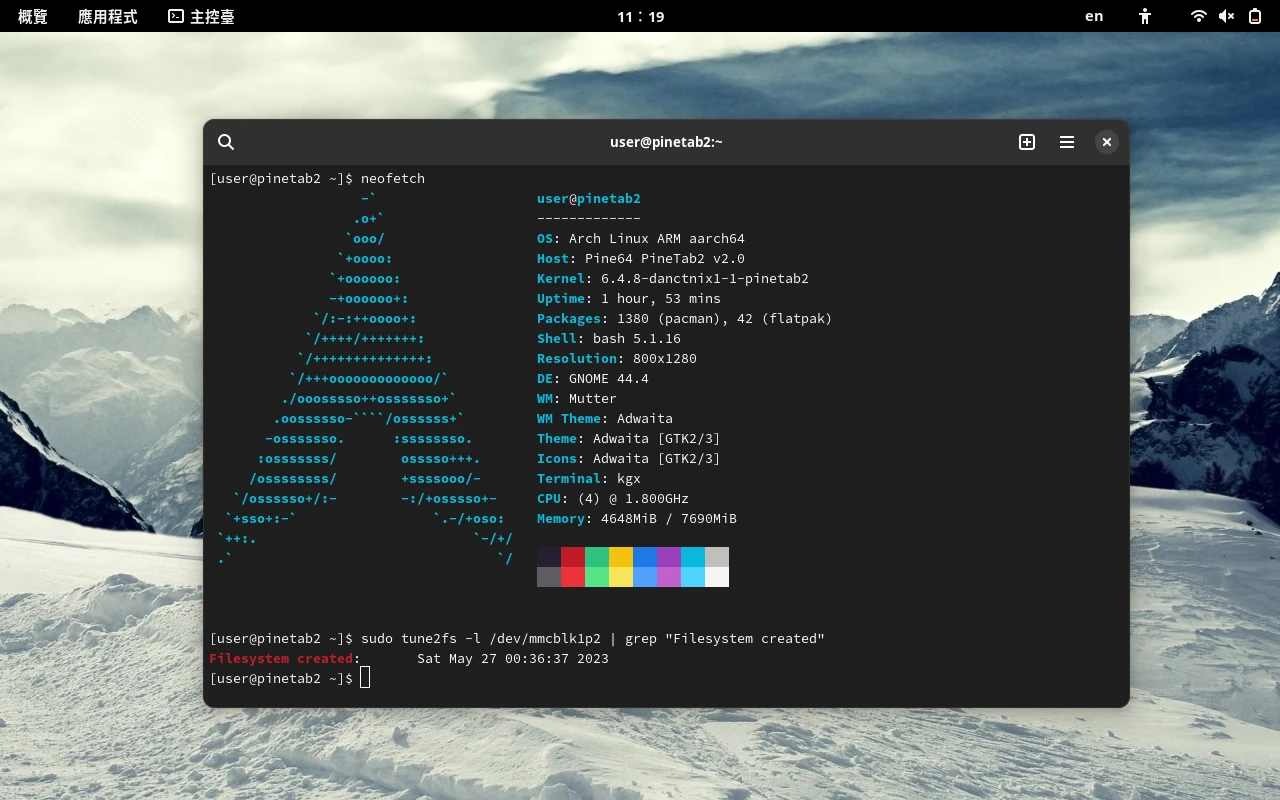Expand the 'en' input source selector
This screenshot has width=1280, height=800.
click(x=1094, y=16)
